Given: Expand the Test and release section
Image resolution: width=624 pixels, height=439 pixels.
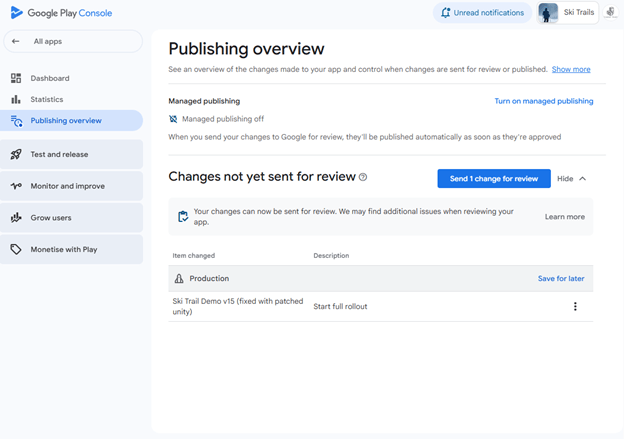Looking at the screenshot, I should point(59,155).
